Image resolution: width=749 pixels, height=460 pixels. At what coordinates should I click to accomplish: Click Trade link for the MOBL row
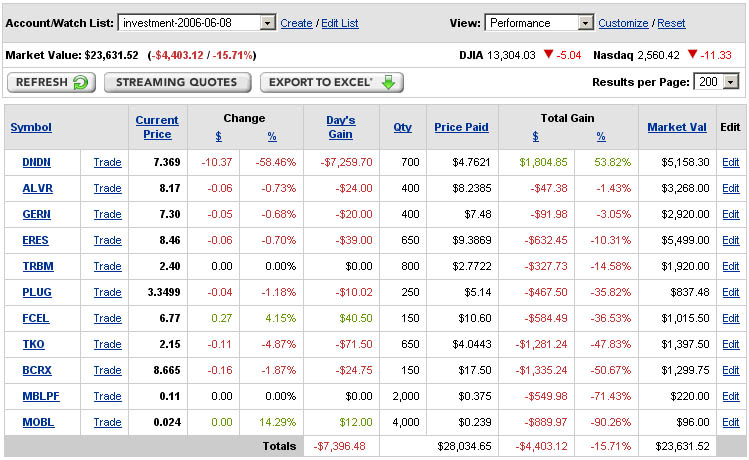point(107,422)
